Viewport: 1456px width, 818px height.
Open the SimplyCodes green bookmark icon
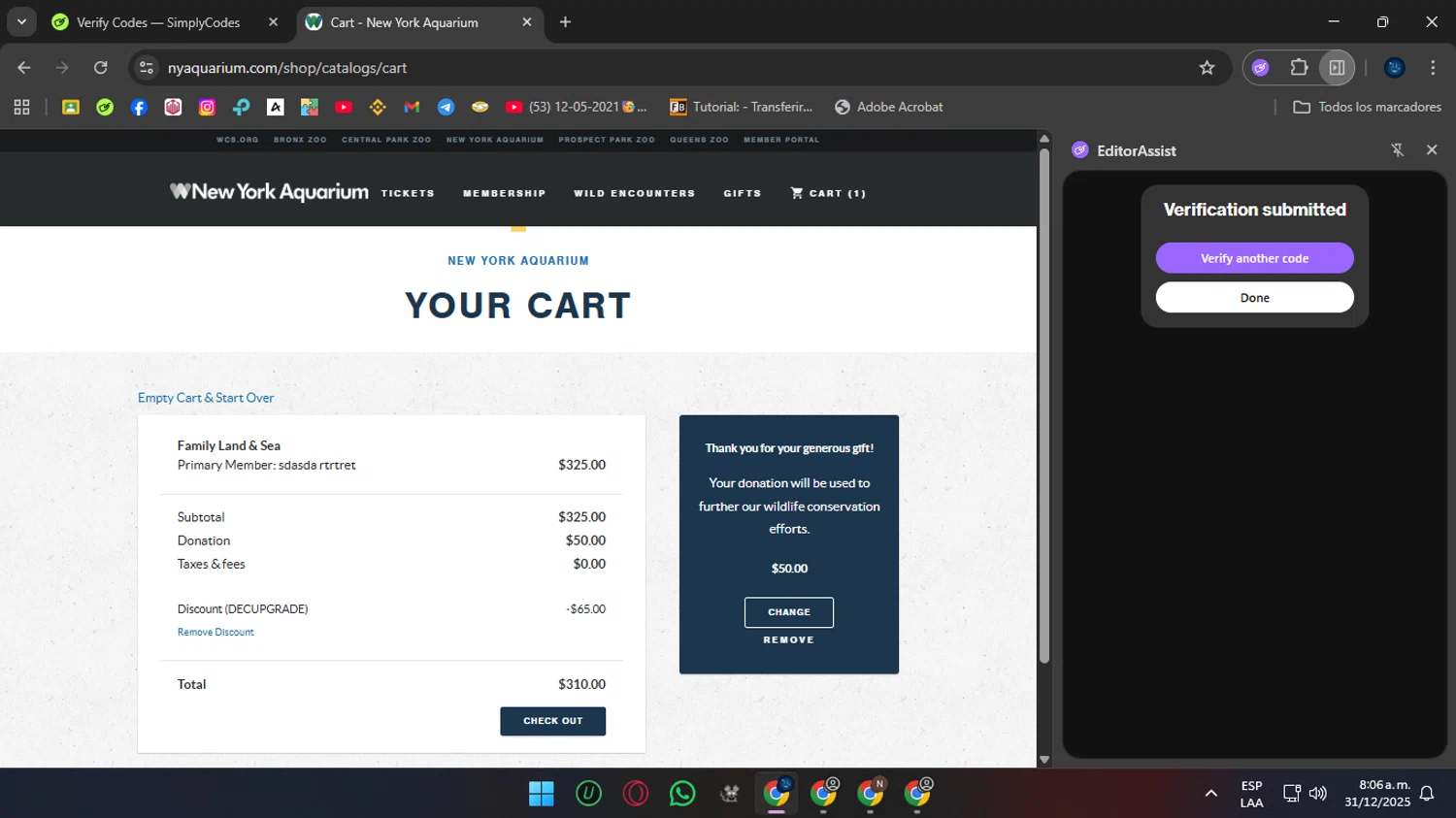click(x=105, y=107)
